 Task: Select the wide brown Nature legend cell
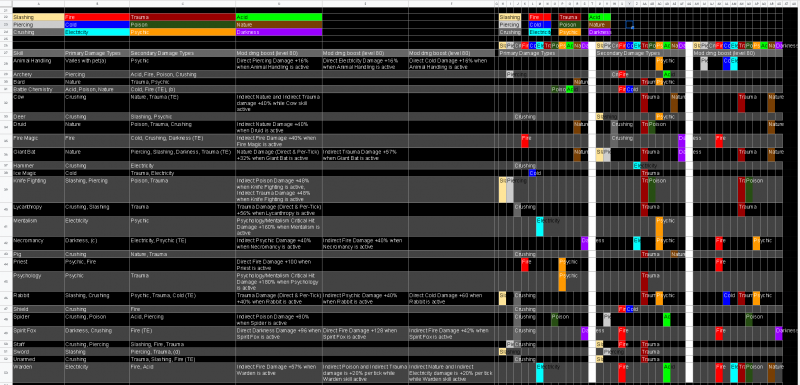click(279, 24)
